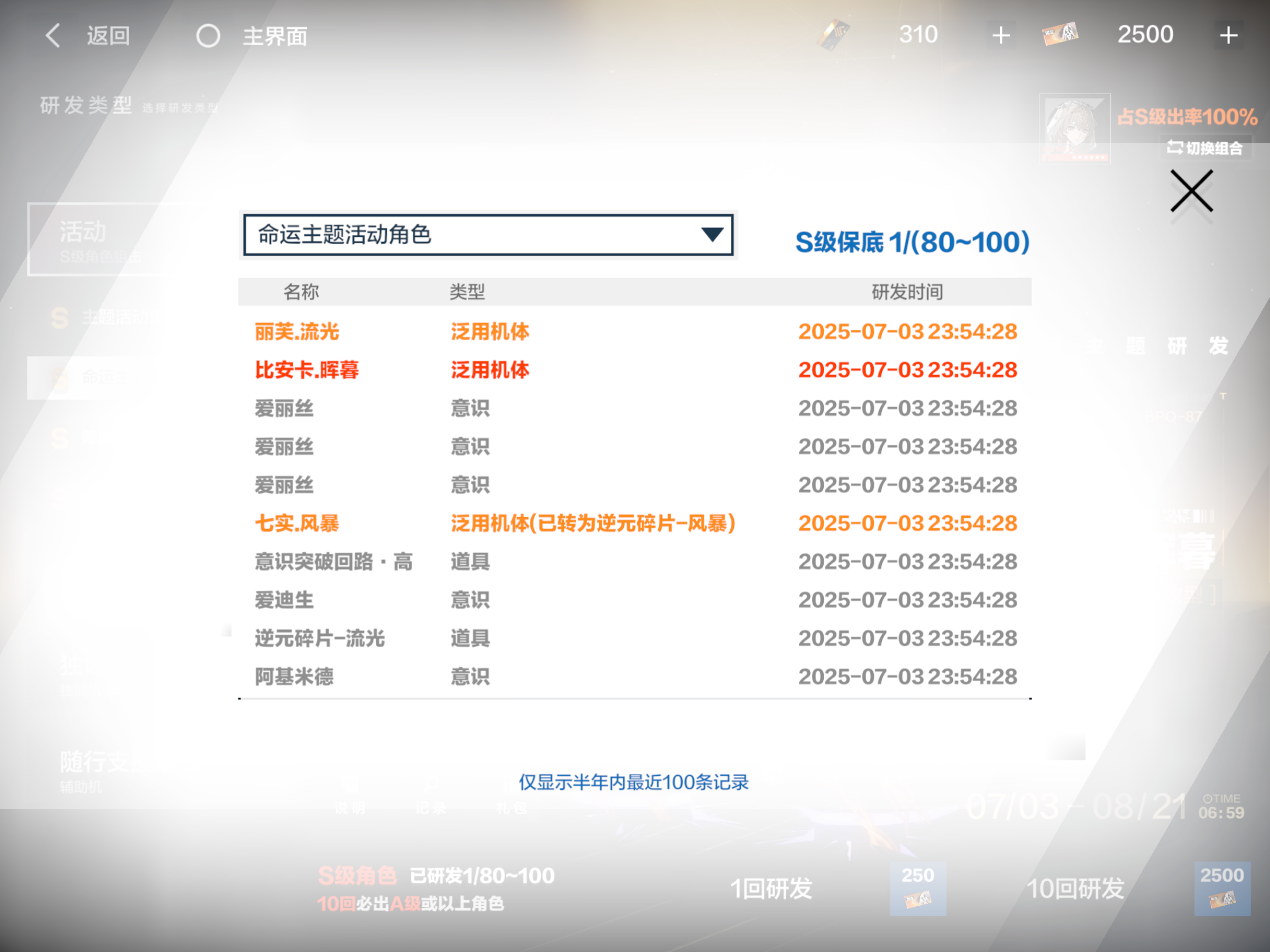This screenshot has height=952, width=1270.
Task: Tap the 2500 ticket cost icon
Action: pyautogui.click(x=1222, y=889)
